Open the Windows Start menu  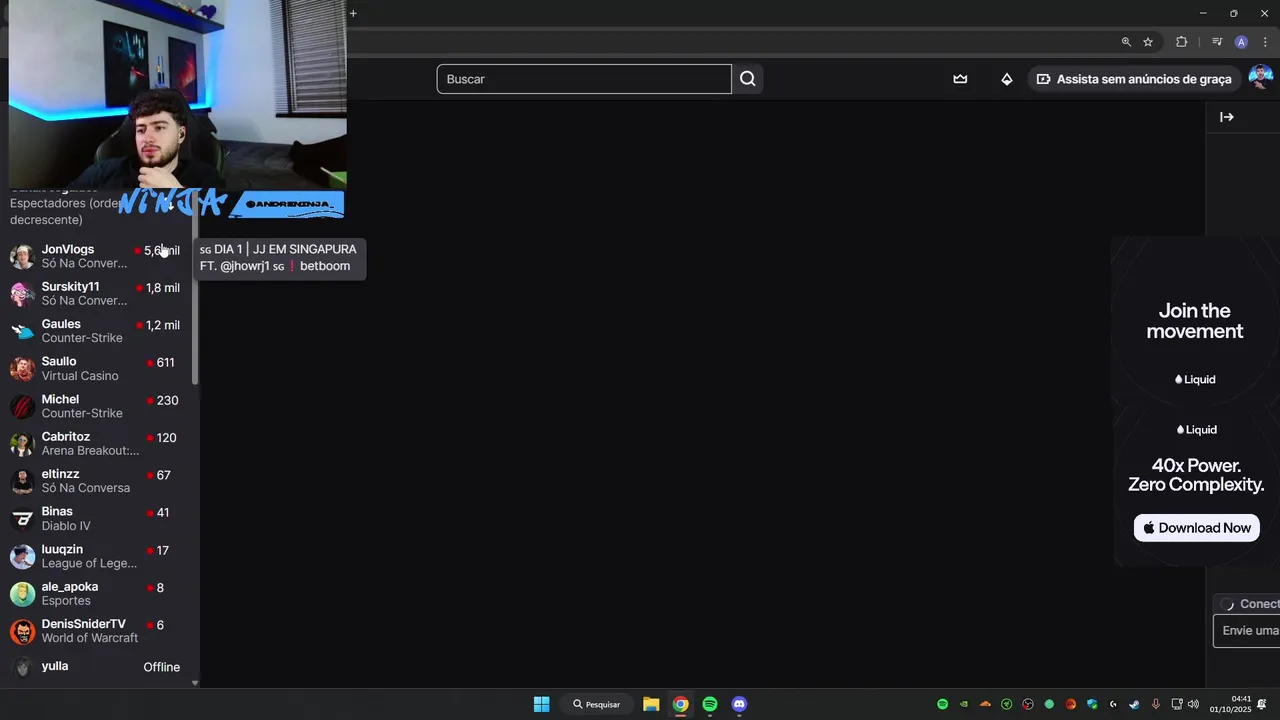tap(541, 704)
